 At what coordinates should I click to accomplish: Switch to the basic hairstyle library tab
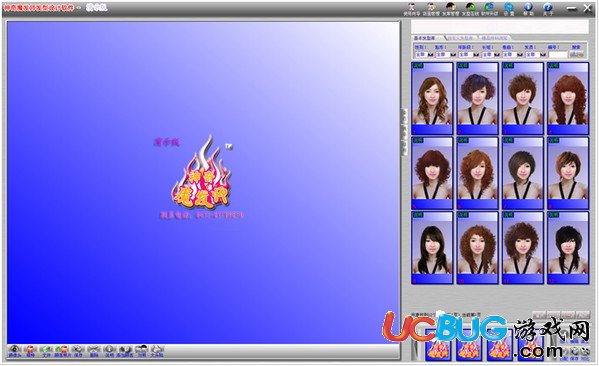click(425, 38)
